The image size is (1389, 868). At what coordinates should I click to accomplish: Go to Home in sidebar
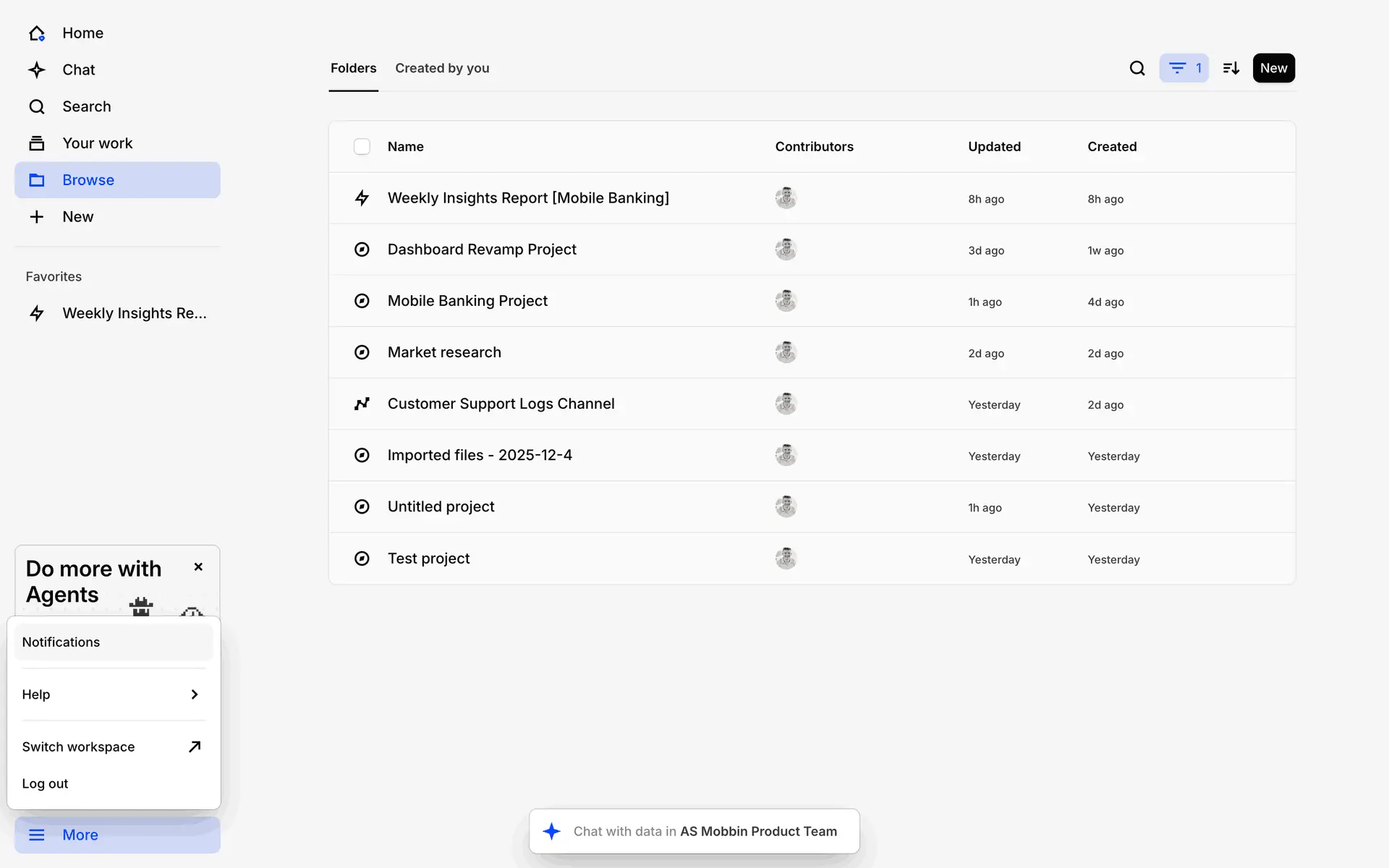tap(82, 33)
